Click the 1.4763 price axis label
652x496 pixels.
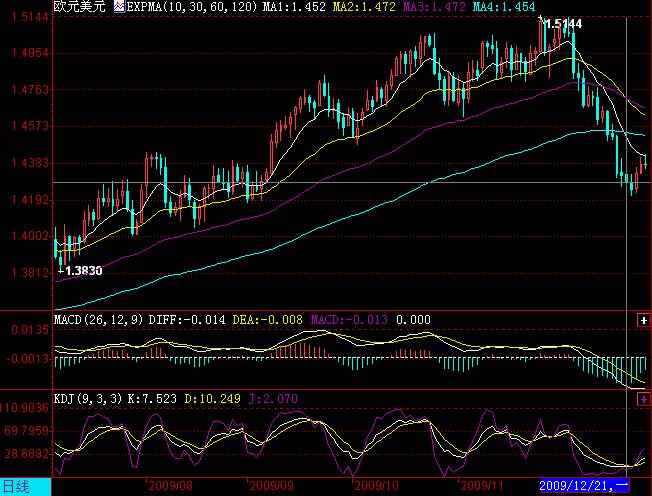30,90
